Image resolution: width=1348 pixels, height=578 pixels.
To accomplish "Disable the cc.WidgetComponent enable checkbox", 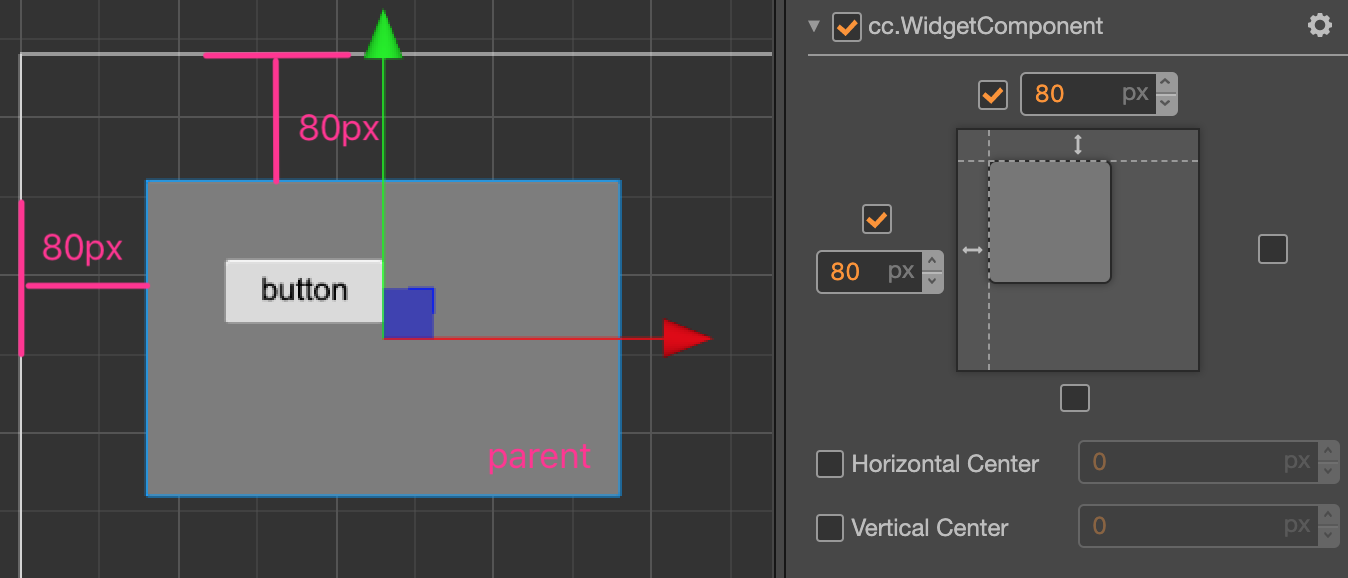I will (846, 27).
